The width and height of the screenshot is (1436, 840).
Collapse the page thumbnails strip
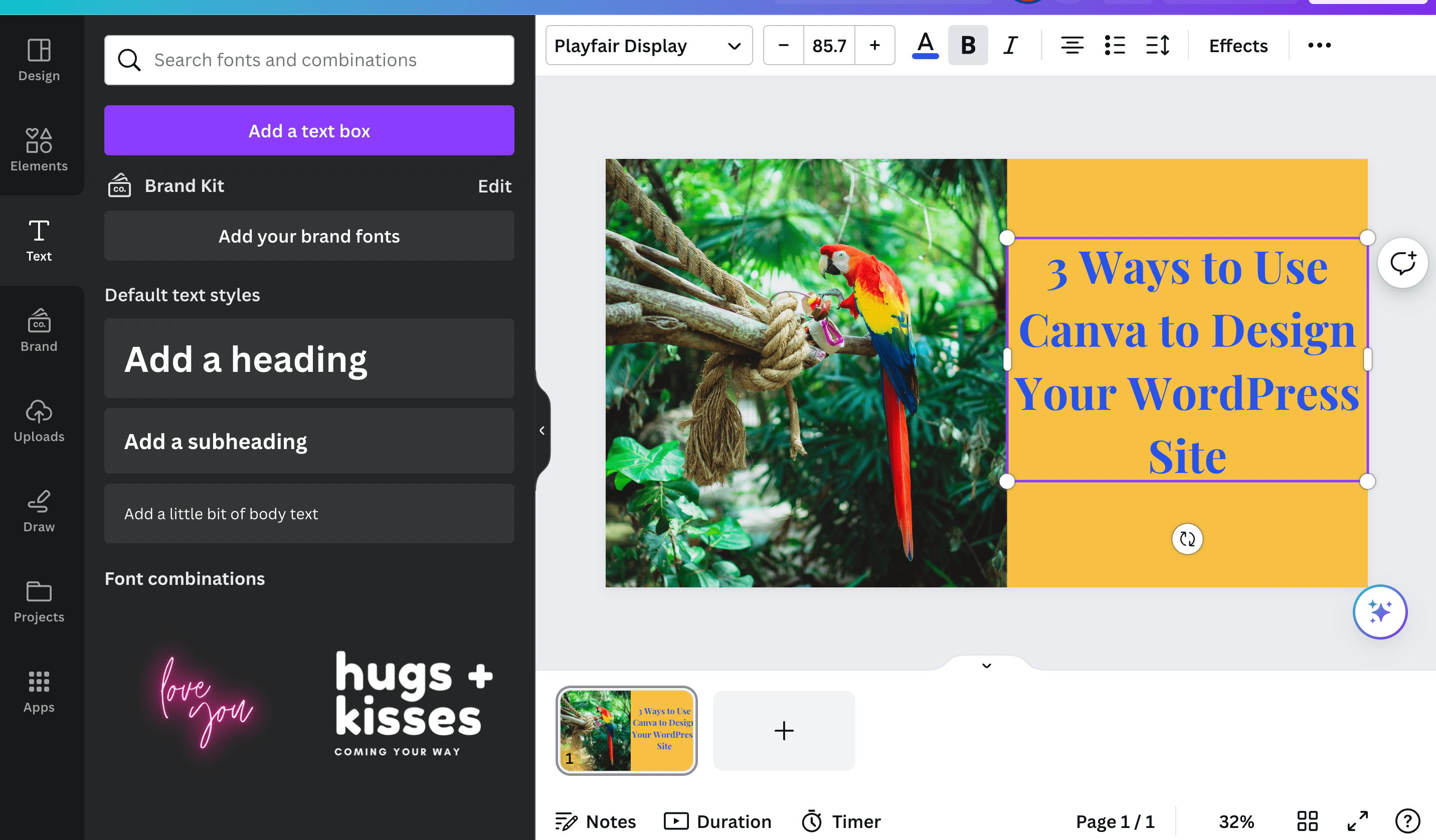(x=985, y=665)
